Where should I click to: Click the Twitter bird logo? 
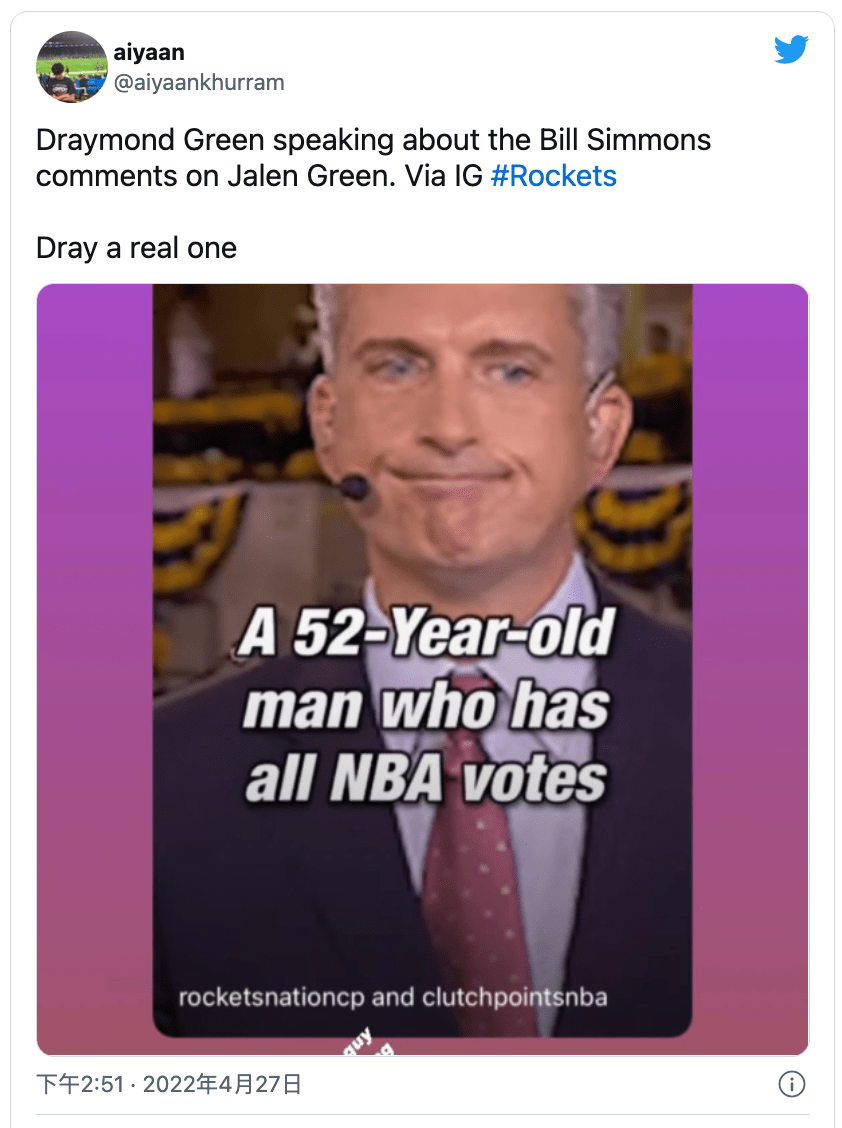click(x=790, y=50)
